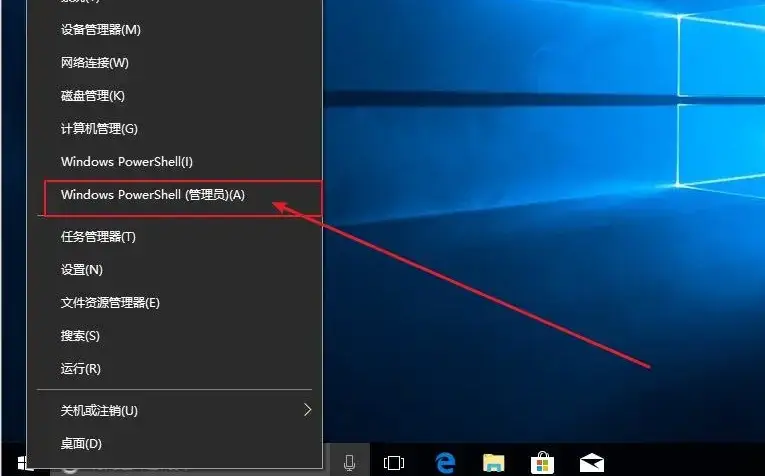Select 网络连接(W) menu entry
The height and width of the screenshot is (476, 765).
(94, 63)
